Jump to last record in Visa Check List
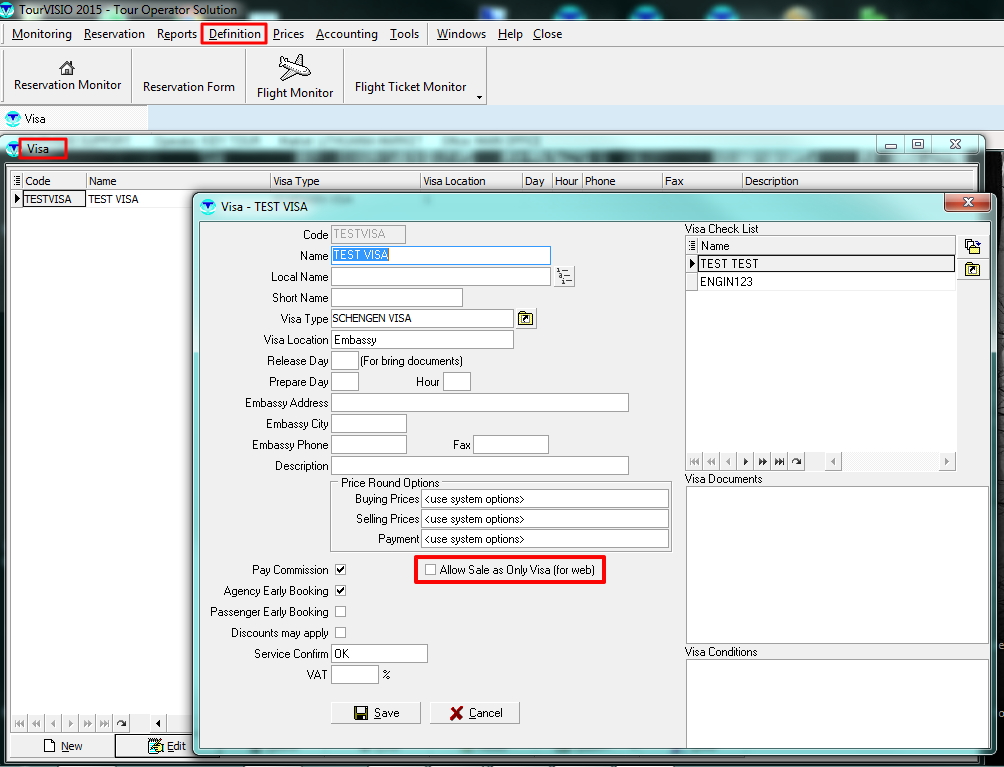The image size is (1004, 767). (780, 462)
